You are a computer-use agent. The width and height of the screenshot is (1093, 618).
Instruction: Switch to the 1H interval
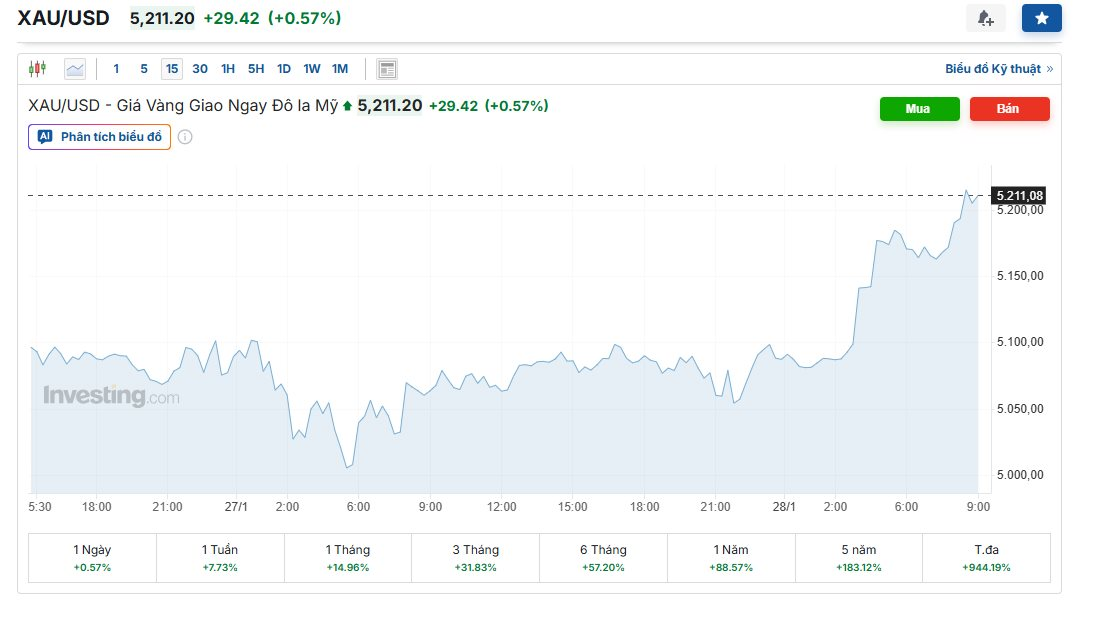tap(228, 69)
